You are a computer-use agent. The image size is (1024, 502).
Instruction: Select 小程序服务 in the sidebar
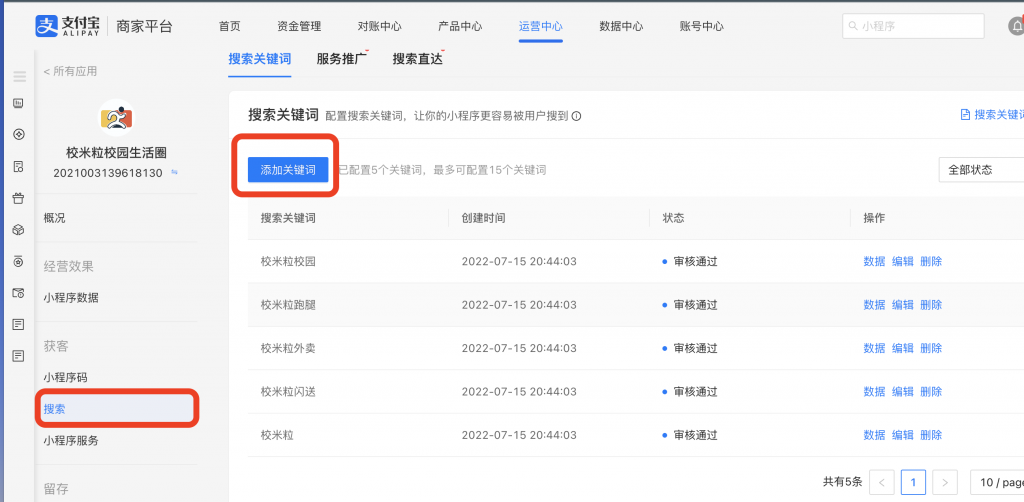pos(71,441)
